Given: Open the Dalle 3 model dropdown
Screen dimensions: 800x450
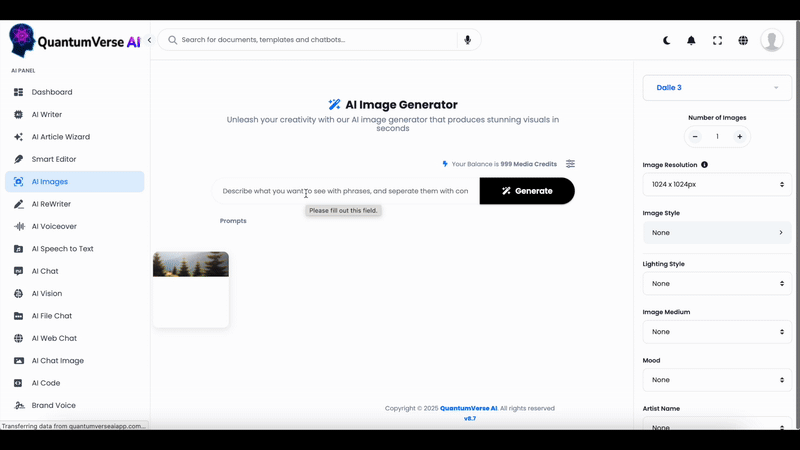Looking at the screenshot, I should pos(716,88).
